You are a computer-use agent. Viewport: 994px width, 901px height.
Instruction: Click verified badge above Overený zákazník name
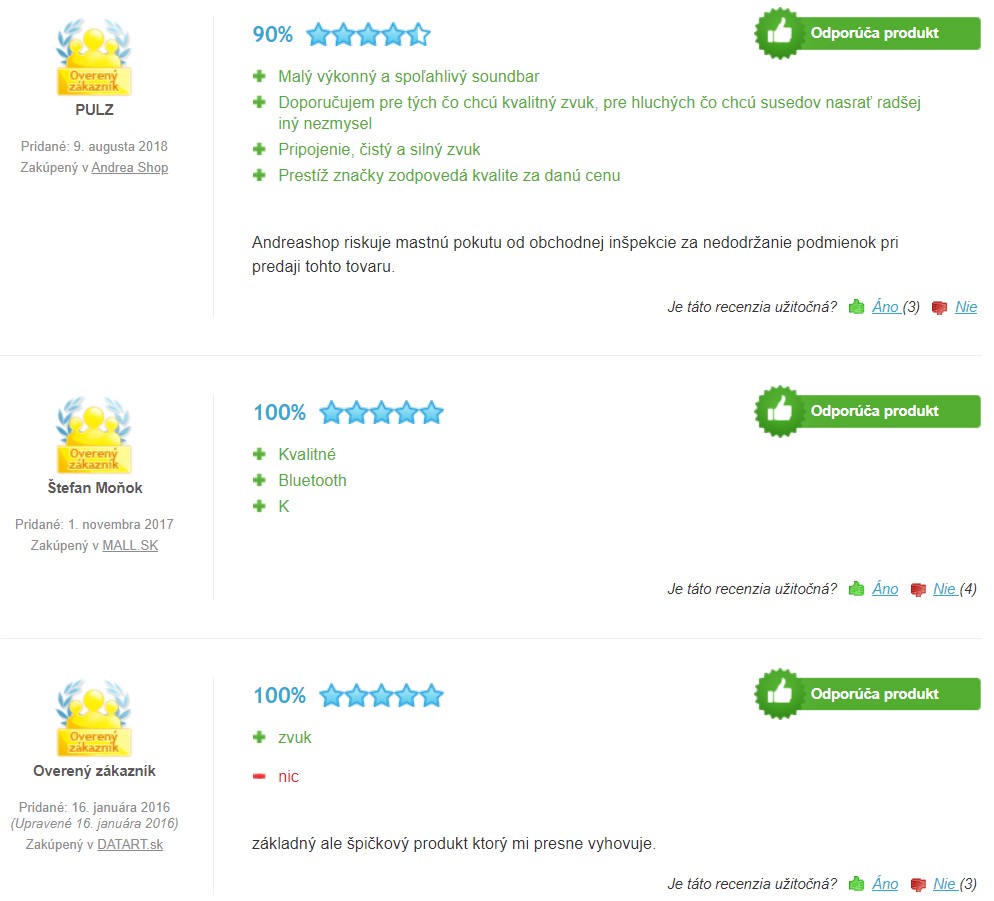(x=94, y=718)
